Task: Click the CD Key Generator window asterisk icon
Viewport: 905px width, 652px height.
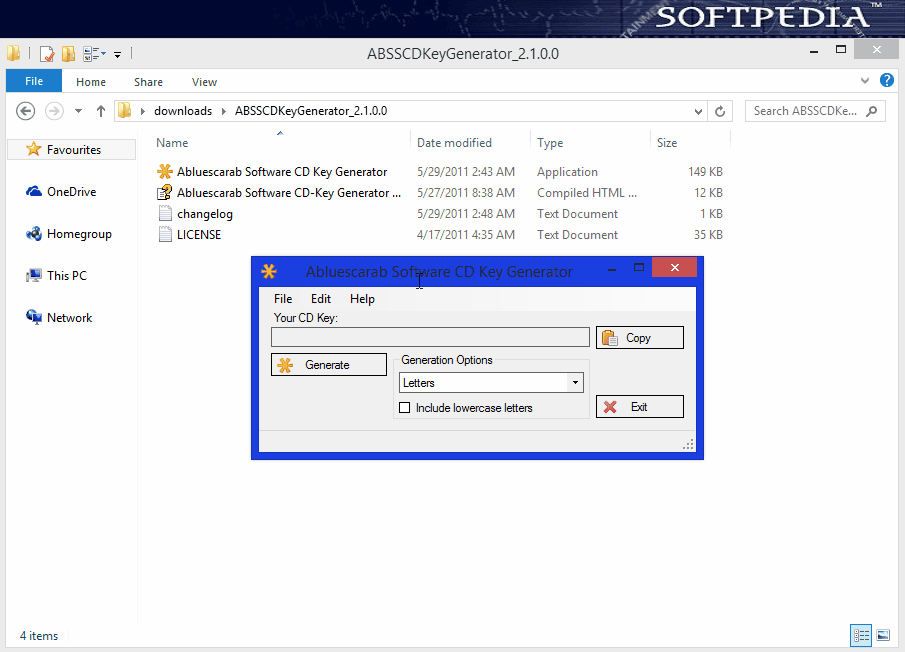Action: point(269,271)
